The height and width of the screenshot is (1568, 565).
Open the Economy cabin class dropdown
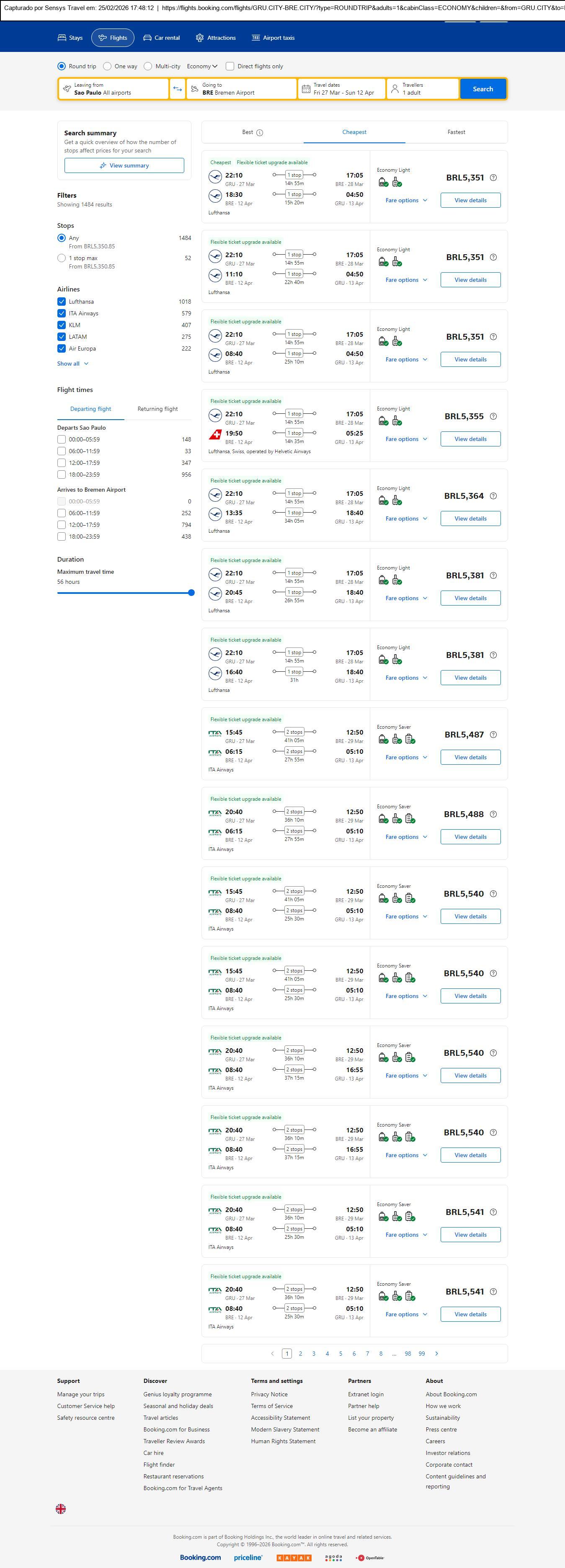(202, 66)
